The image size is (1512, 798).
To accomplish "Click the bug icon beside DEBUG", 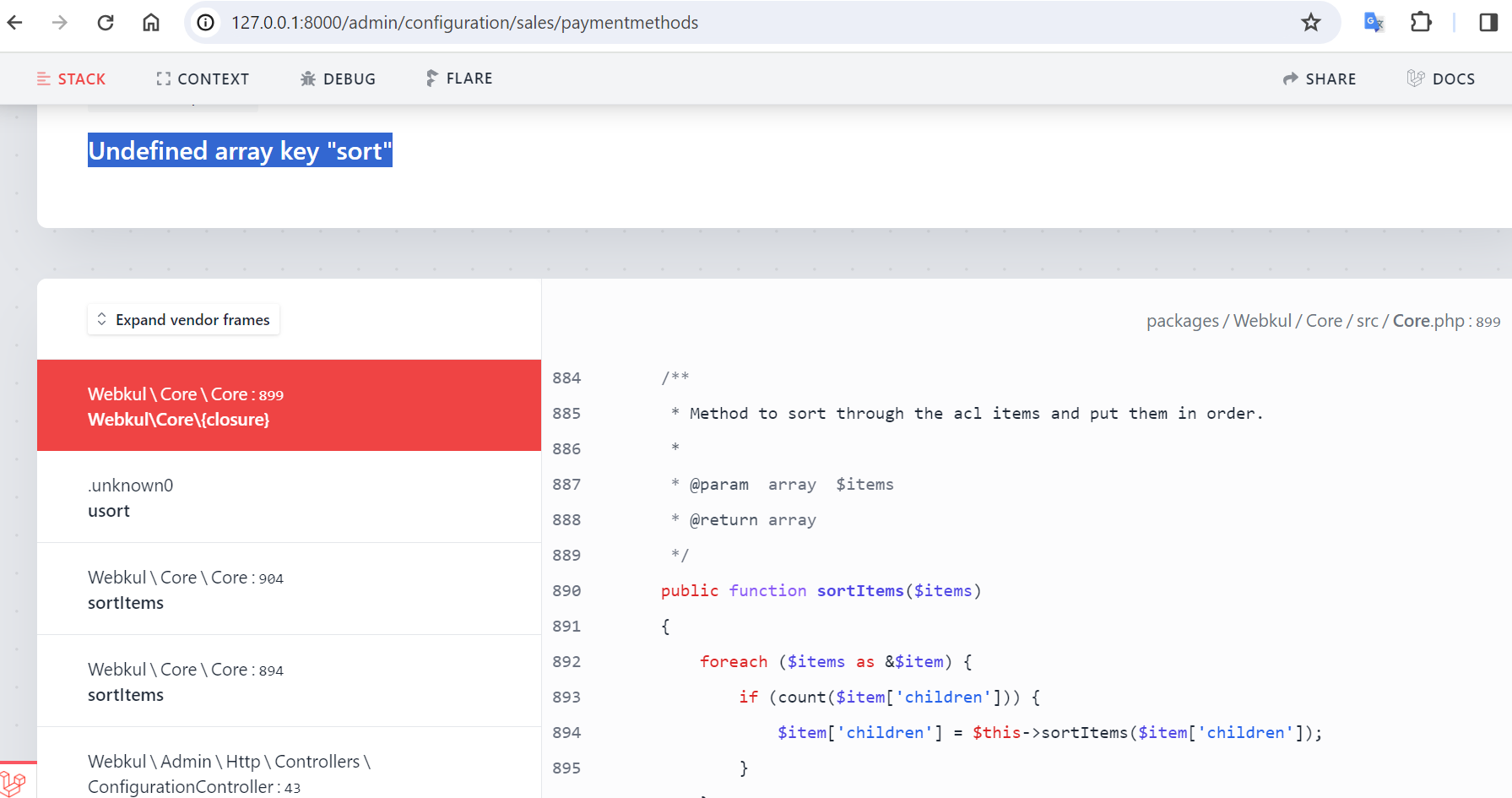I will coord(308,79).
